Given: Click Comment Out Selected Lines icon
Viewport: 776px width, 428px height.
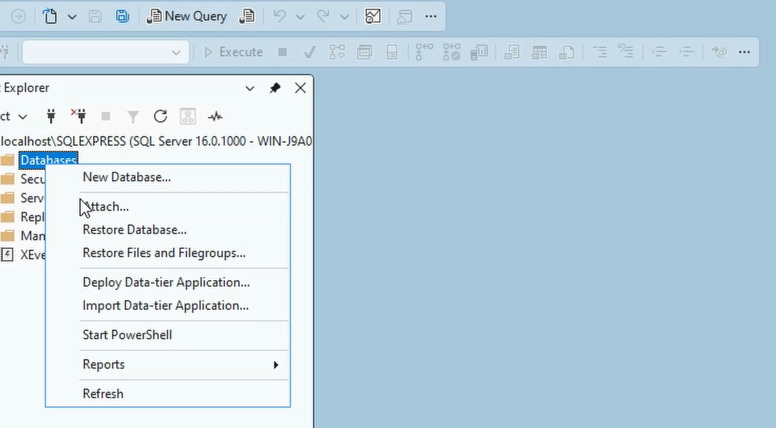Looking at the screenshot, I should click(599, 51).
